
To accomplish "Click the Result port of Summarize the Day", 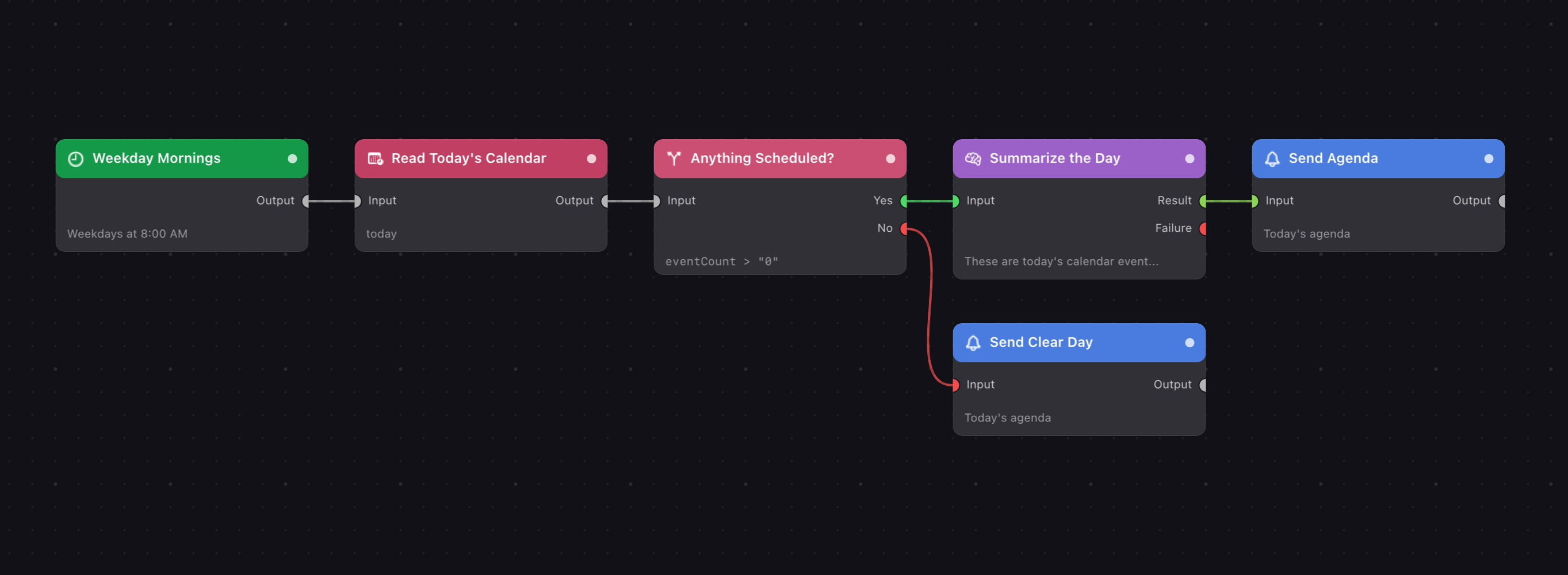I will tap(1203, 201).
